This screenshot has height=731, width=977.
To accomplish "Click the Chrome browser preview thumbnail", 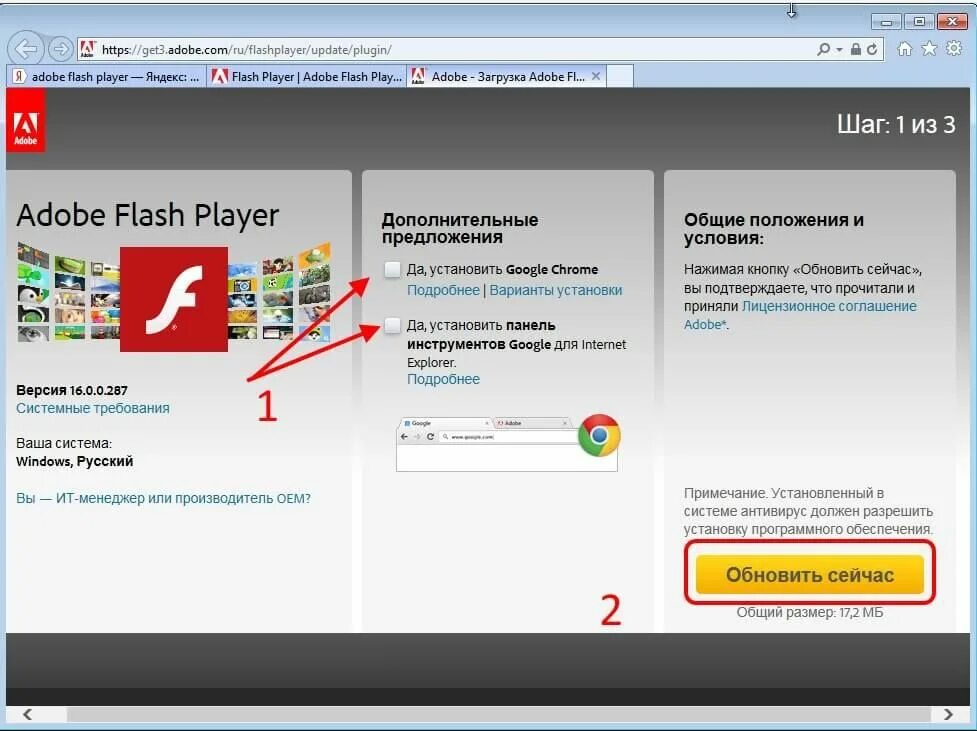I will click(x=507, y=443).
